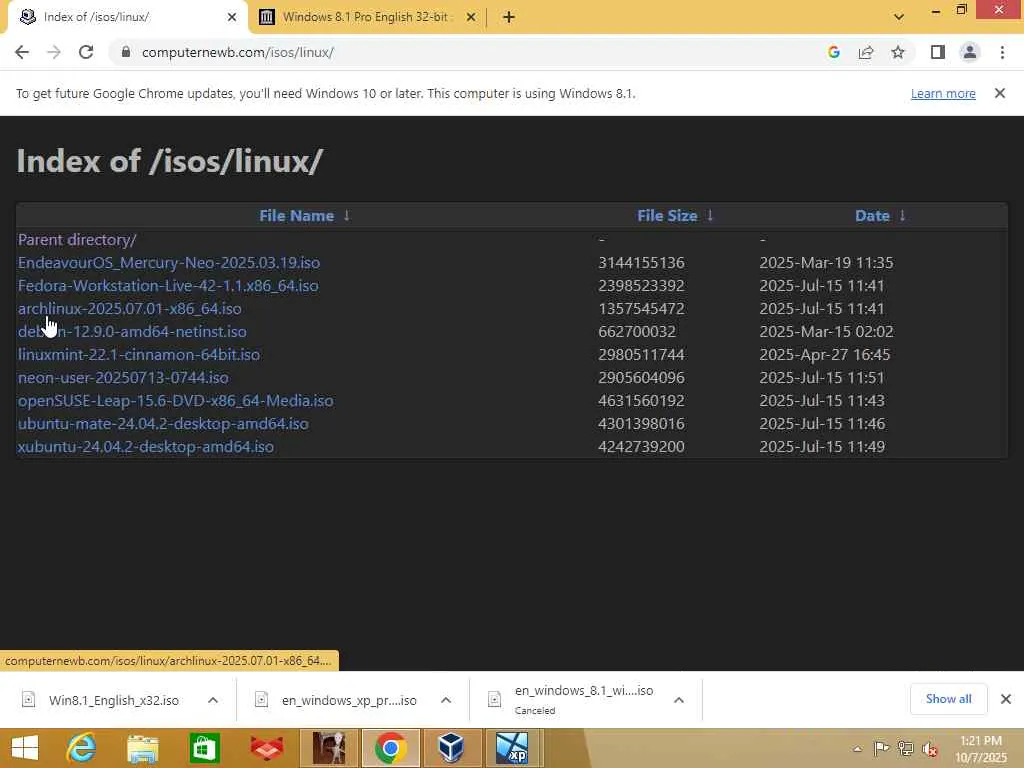This screenshot has width=1024, height=768.
Task: Open the Parent directory/ link
Action: click(77, 240)
